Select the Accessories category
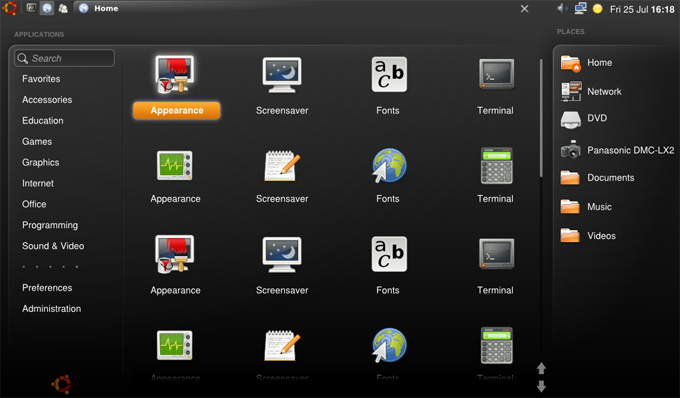This screenshot has width=680, height=398. (x=47, y=100)
